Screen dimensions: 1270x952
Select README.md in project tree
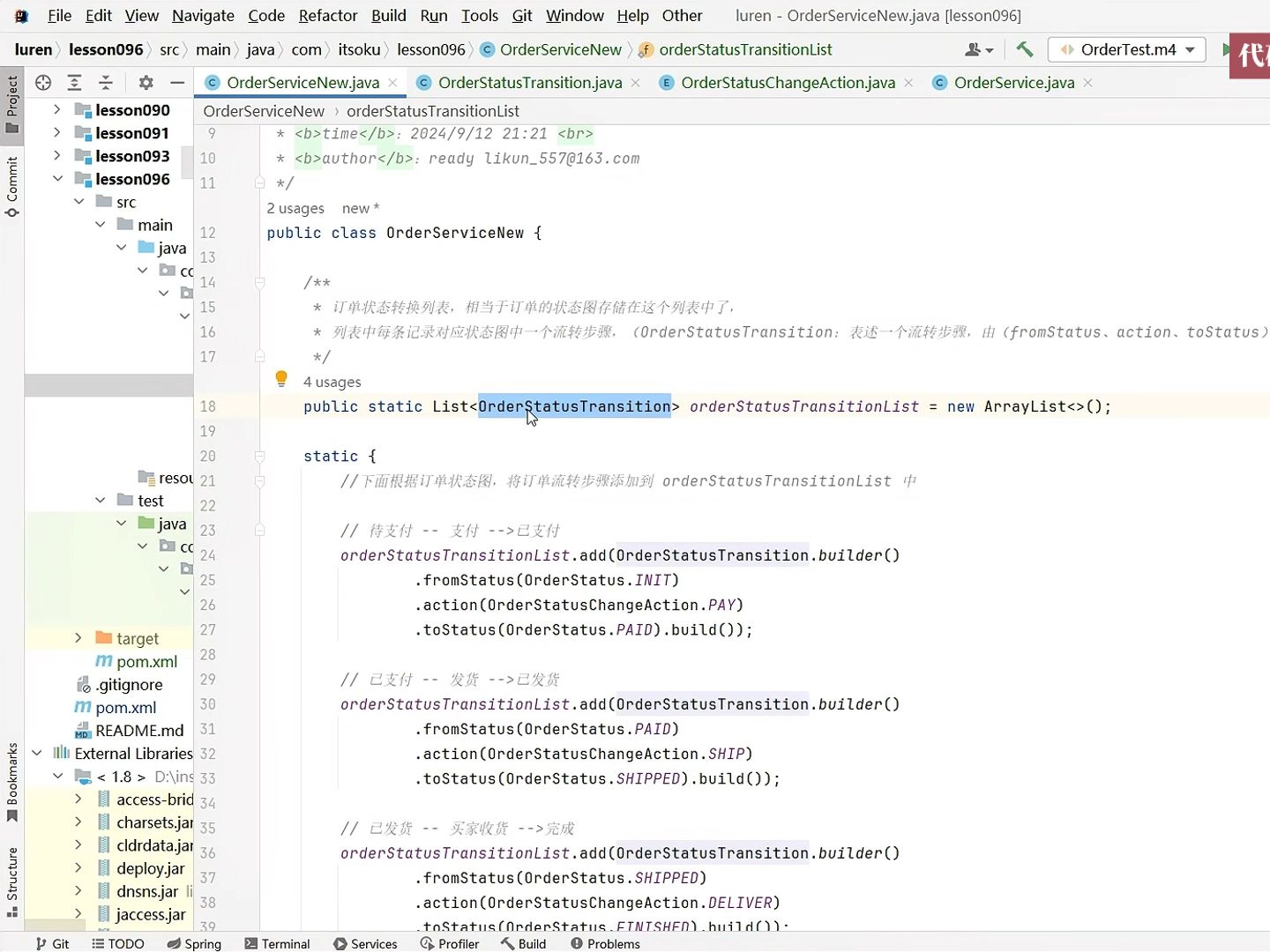(x=139, y=730)
